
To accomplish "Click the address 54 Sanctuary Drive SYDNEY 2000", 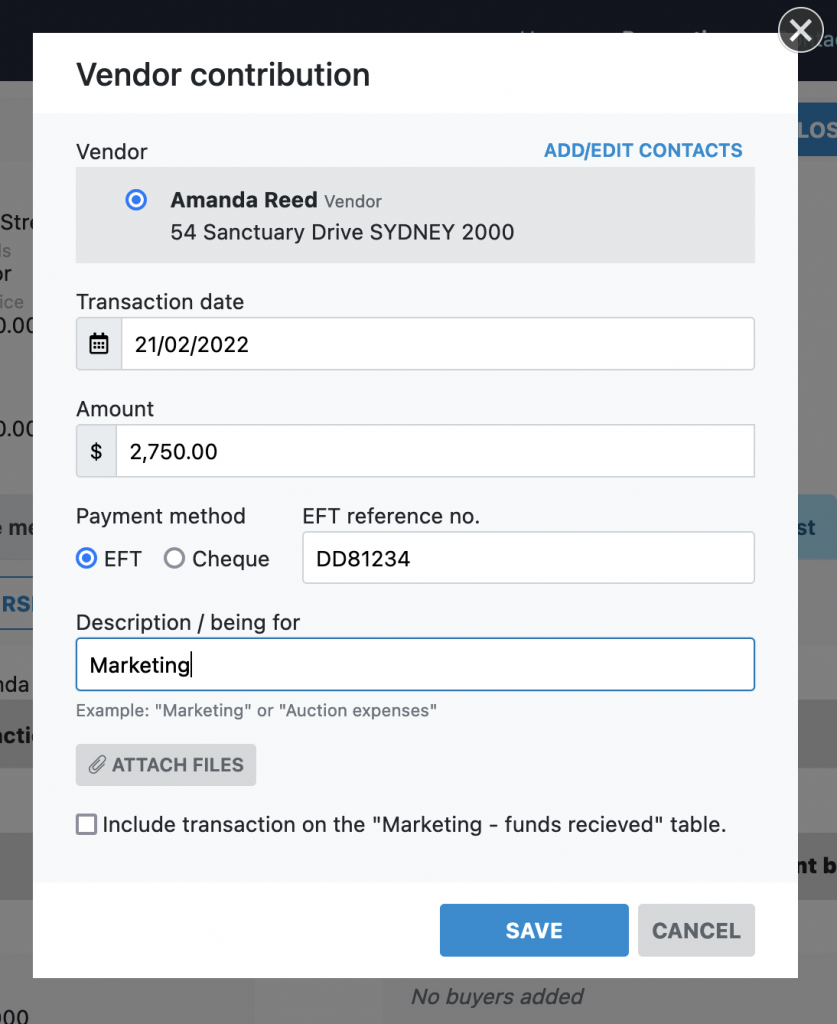I will (x=342, y=233).
